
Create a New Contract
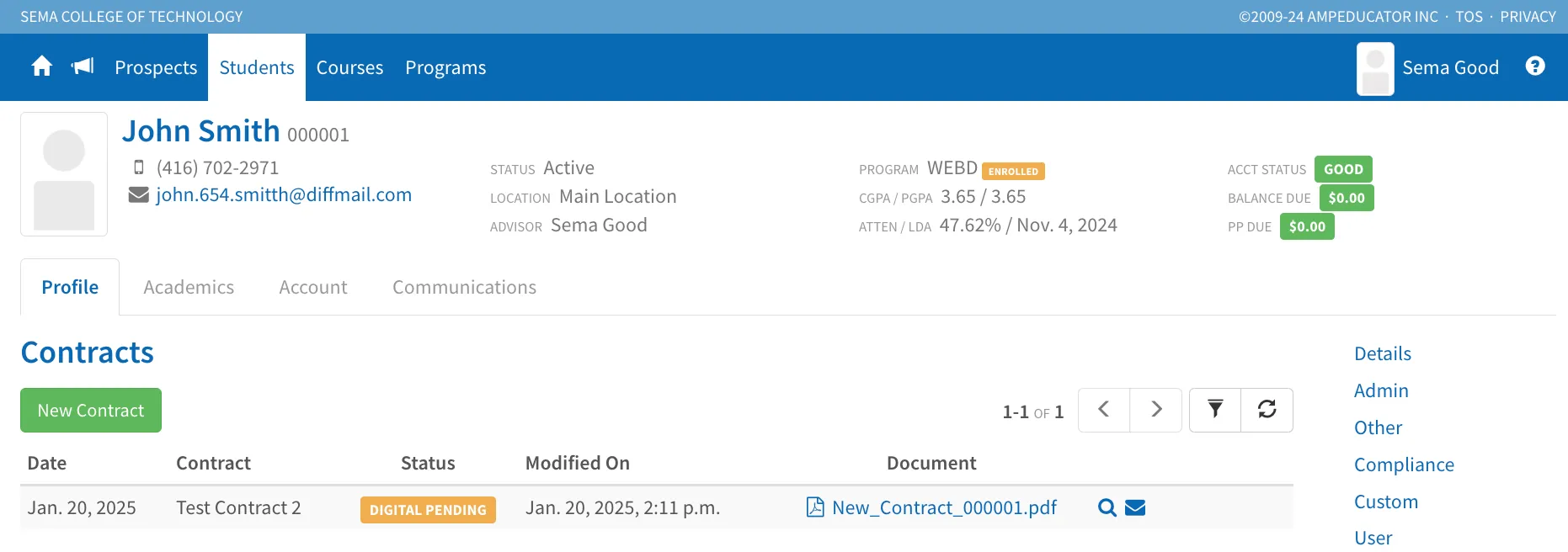tap(91, 410)
